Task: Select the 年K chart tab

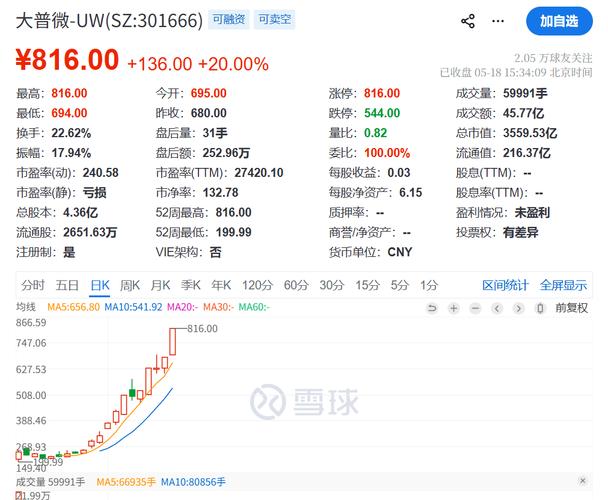Action: (x=221, y=285)
